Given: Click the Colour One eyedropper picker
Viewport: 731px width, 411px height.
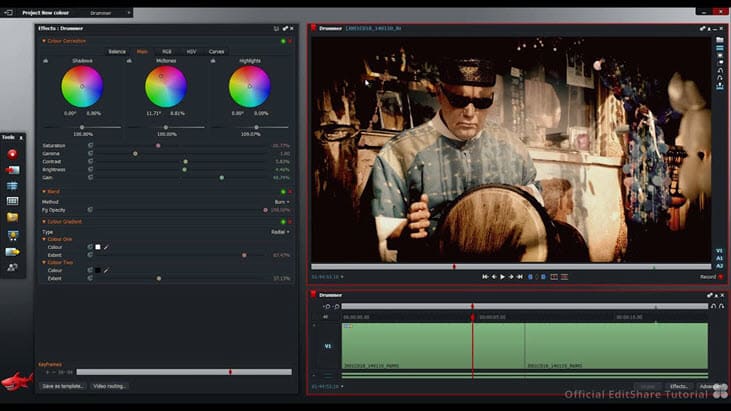Looking at the screenshot, I should pos(106,246).
